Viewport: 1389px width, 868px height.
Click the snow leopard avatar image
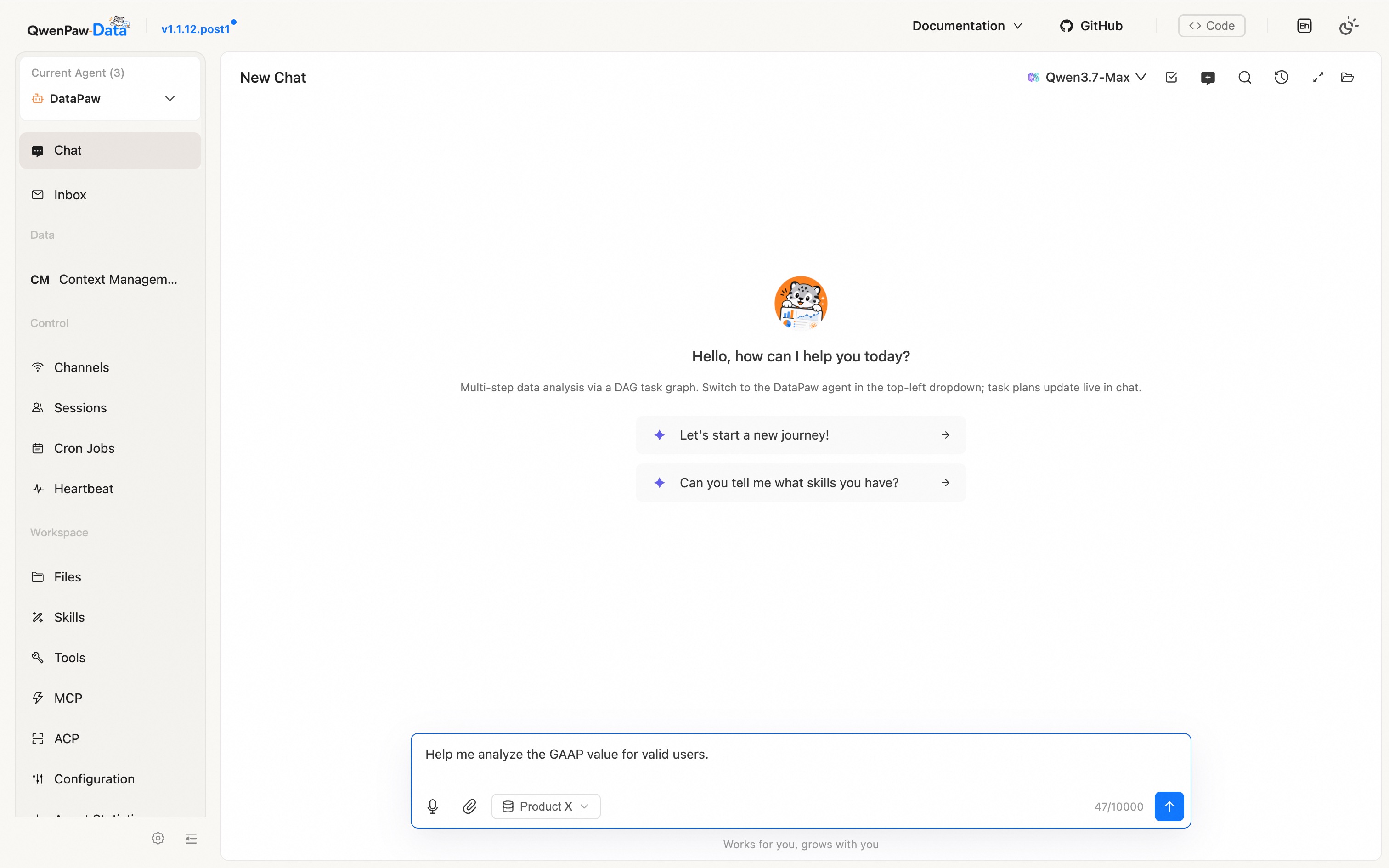click(x=801, y=303)
